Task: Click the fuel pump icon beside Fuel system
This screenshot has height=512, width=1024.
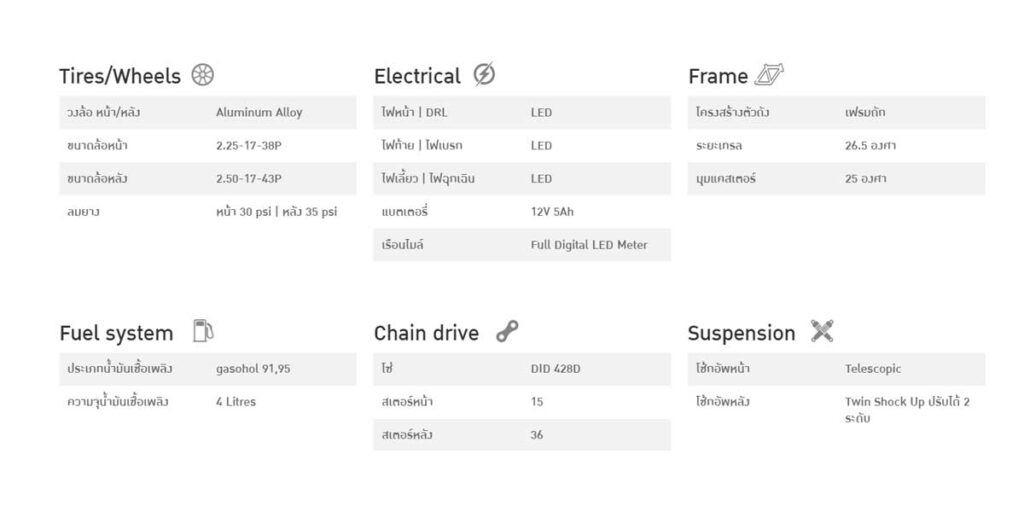Action: (203, 330)
